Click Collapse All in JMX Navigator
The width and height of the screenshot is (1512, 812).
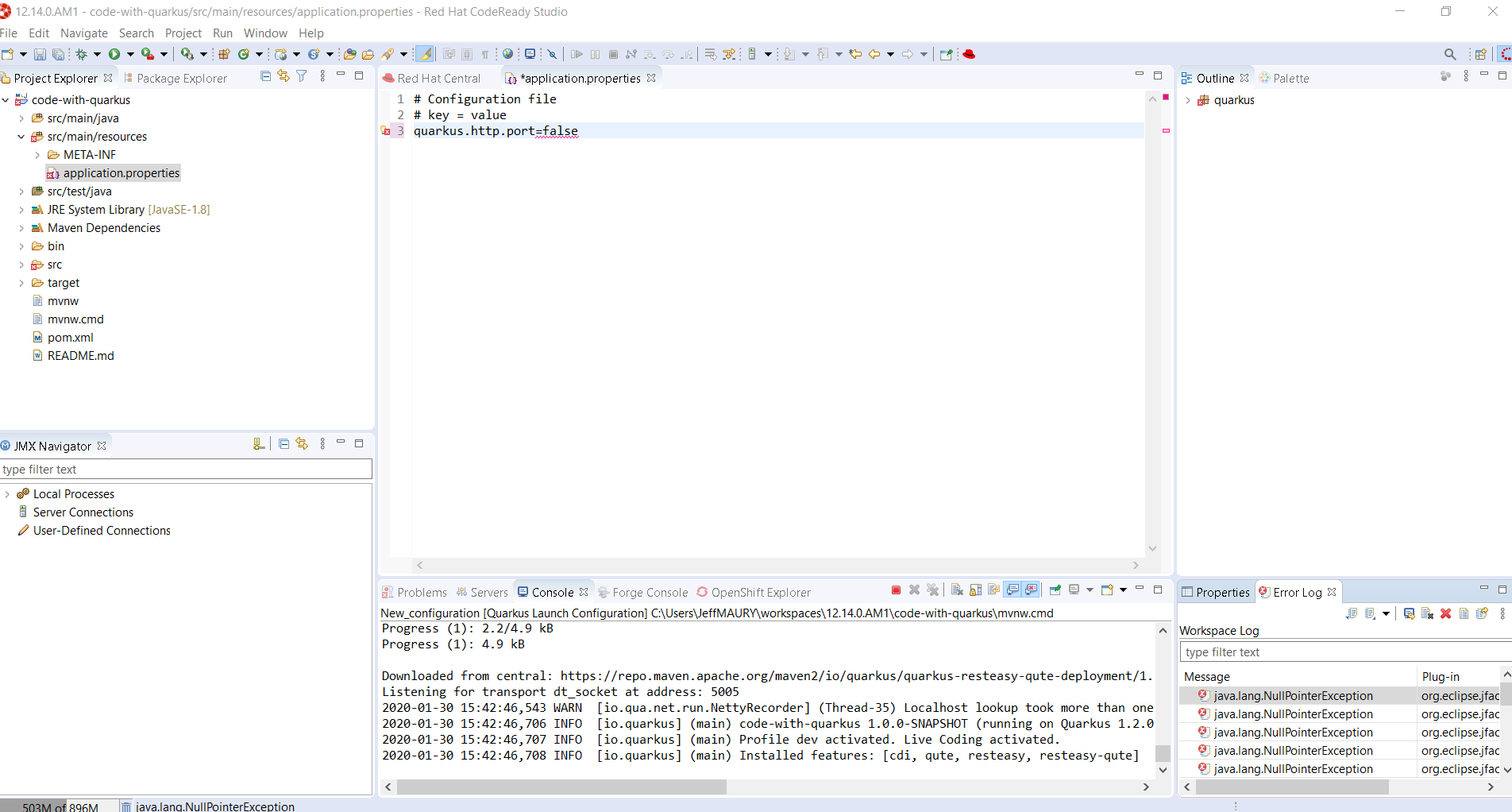coord(283,443)
